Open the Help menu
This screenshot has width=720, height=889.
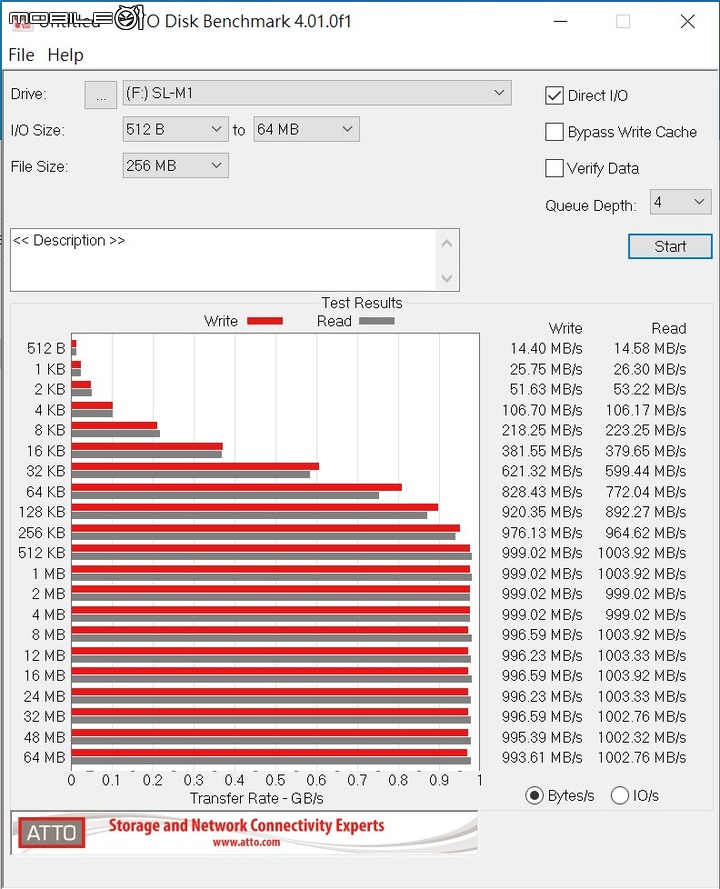tap(65, 55)
